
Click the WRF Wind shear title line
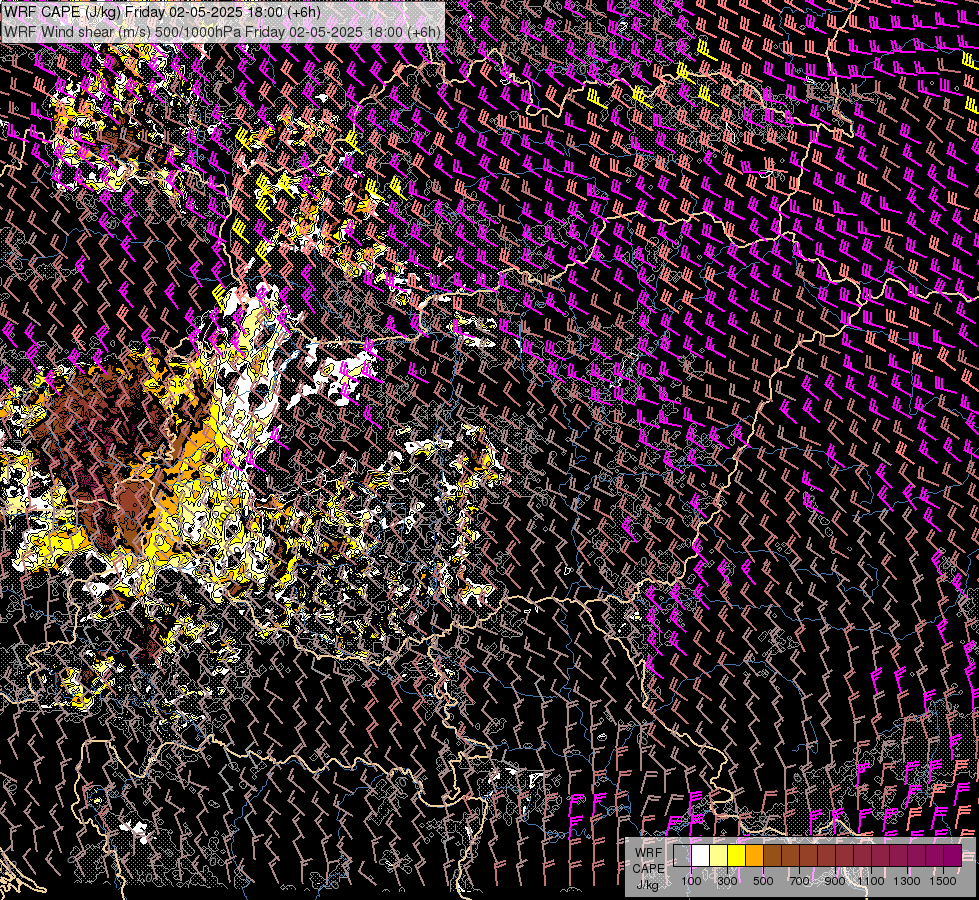[x=222, y=31]
